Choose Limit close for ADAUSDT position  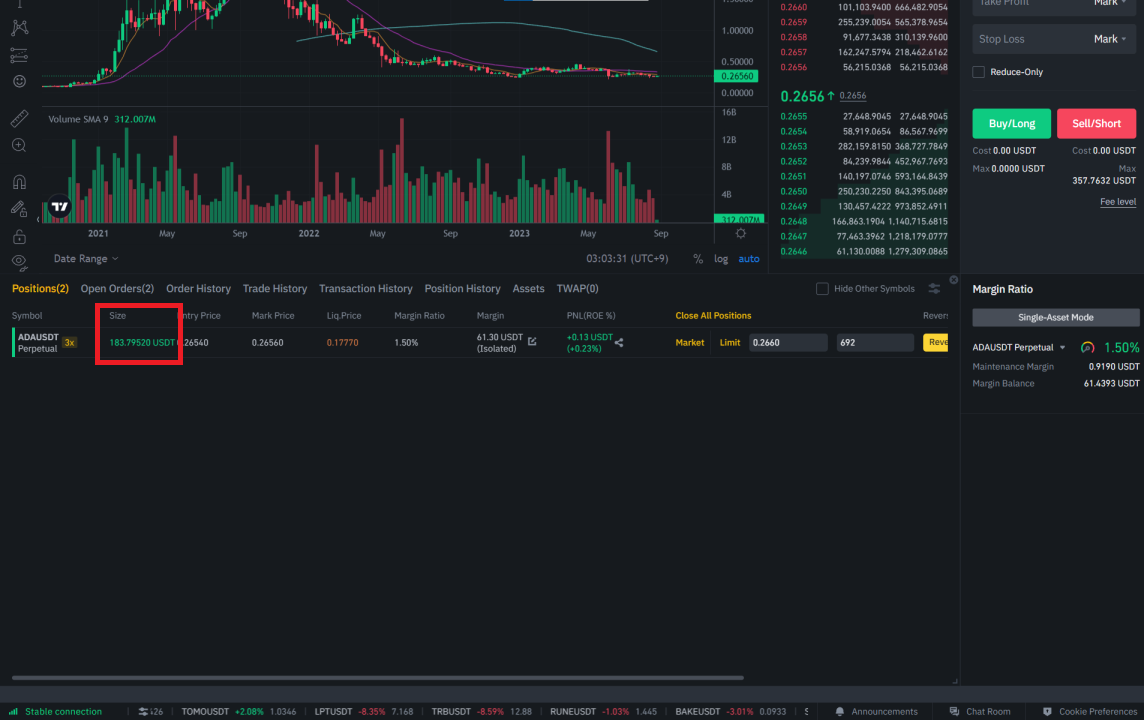(730, 343)
